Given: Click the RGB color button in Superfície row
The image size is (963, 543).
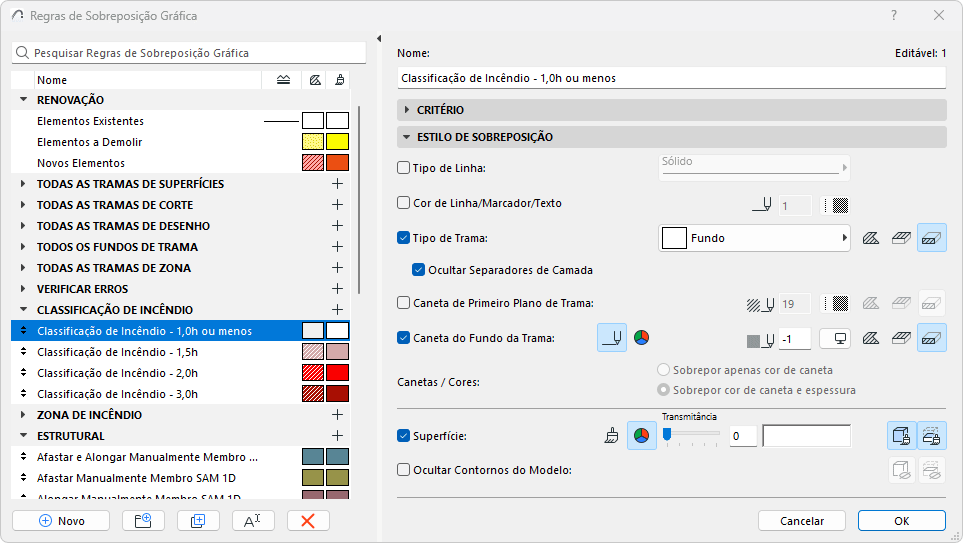Looking at the screenshot, I should 641,436.
